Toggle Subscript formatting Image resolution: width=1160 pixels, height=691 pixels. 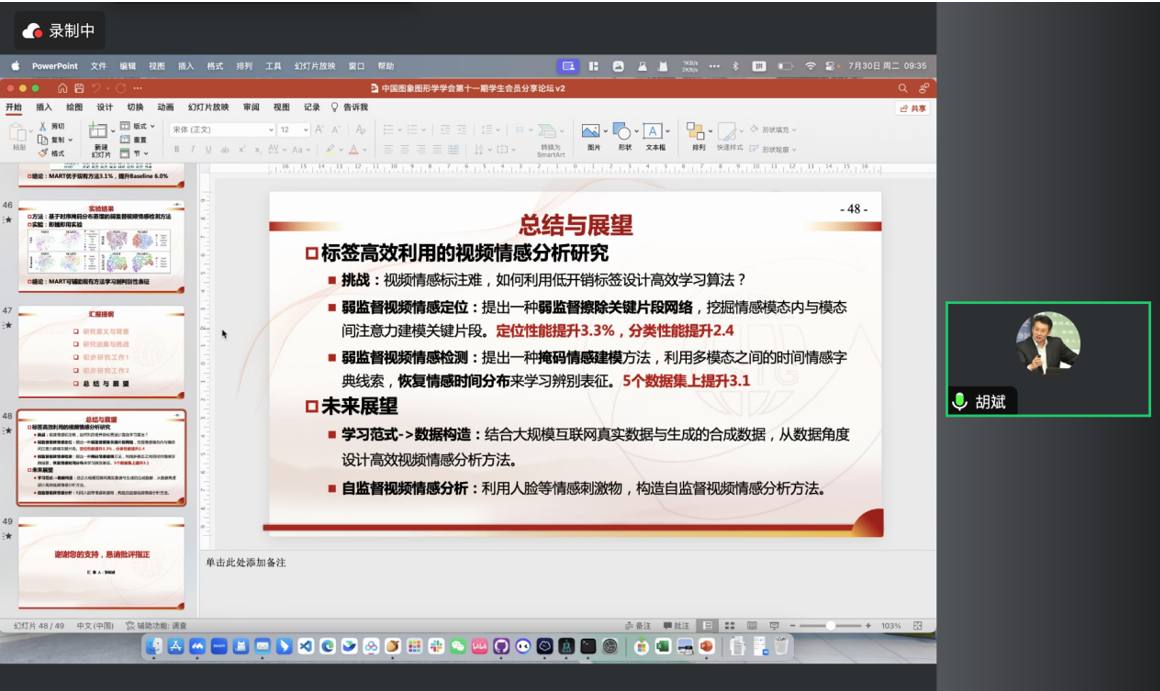[257, 149]
